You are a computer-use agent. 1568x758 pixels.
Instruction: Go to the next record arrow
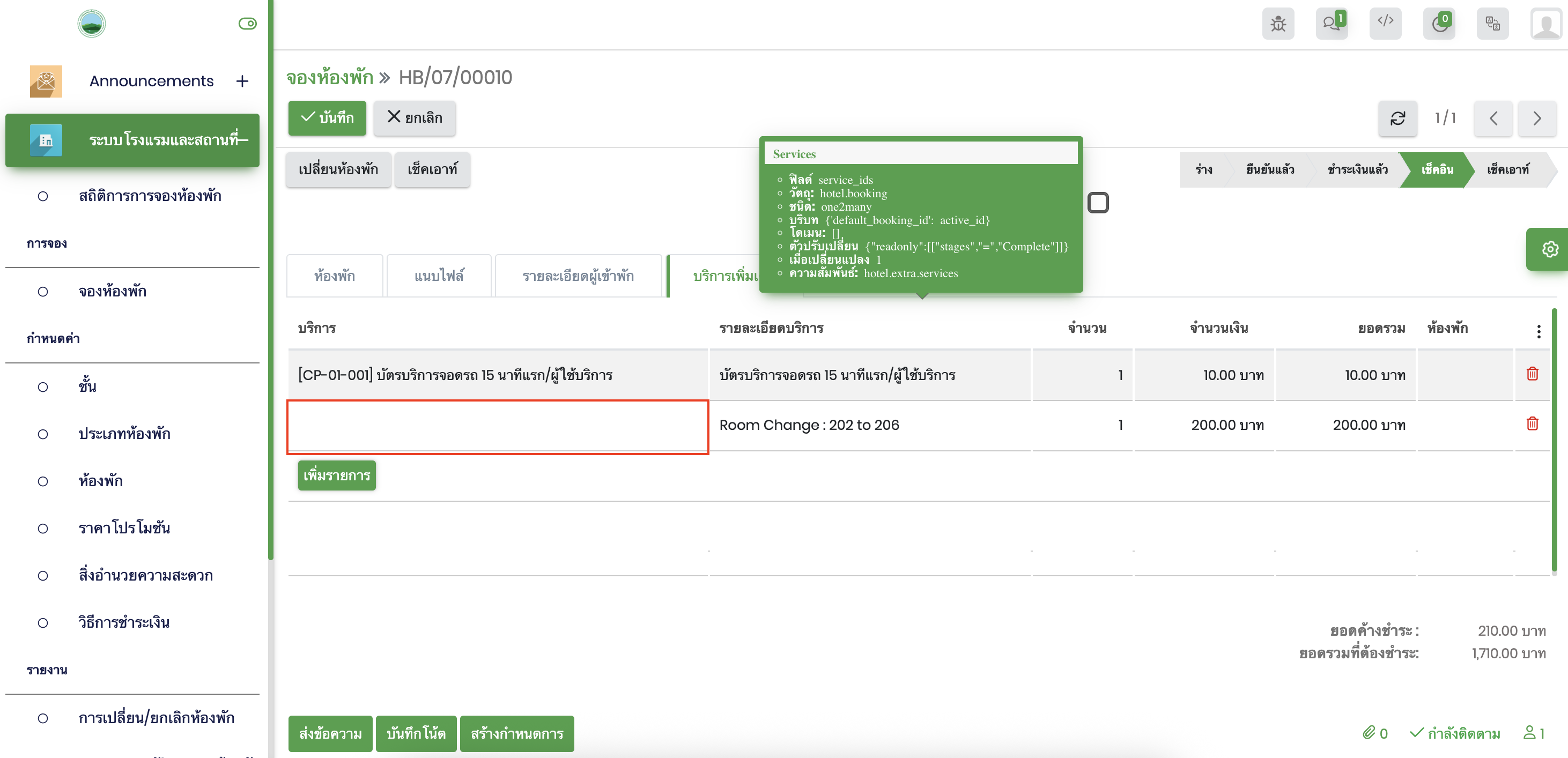pos(1536,118)
